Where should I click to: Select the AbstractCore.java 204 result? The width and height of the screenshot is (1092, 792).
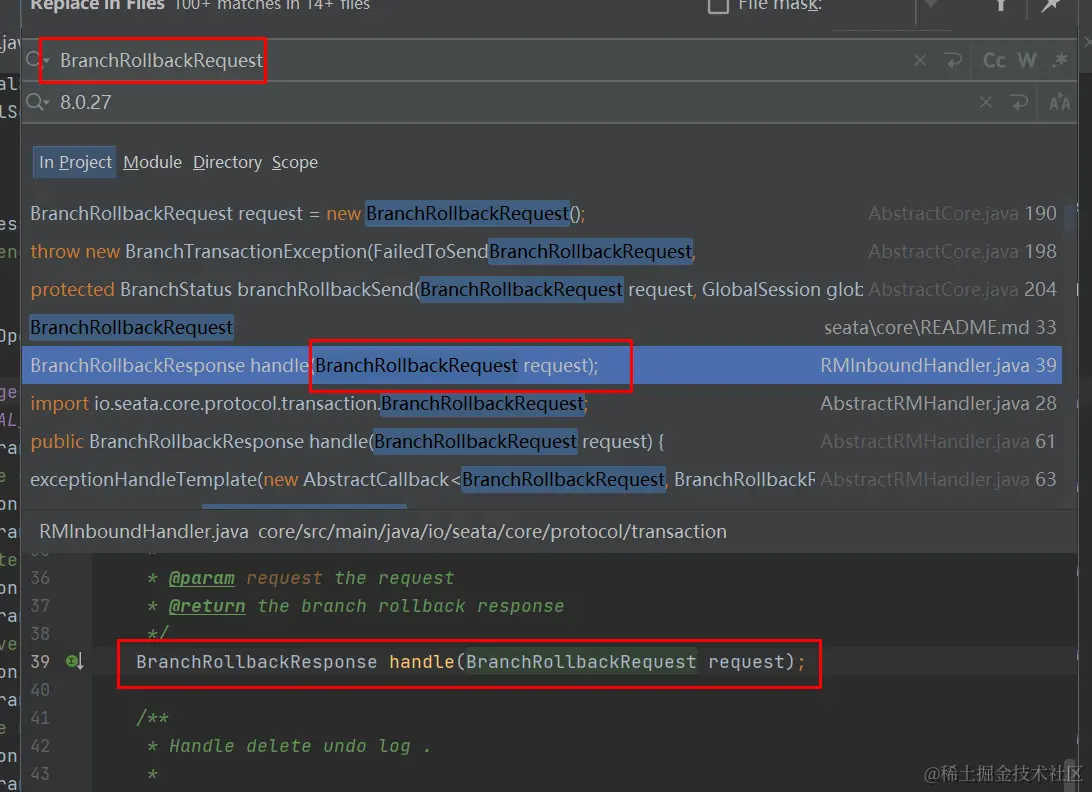(x=542, y=289)
